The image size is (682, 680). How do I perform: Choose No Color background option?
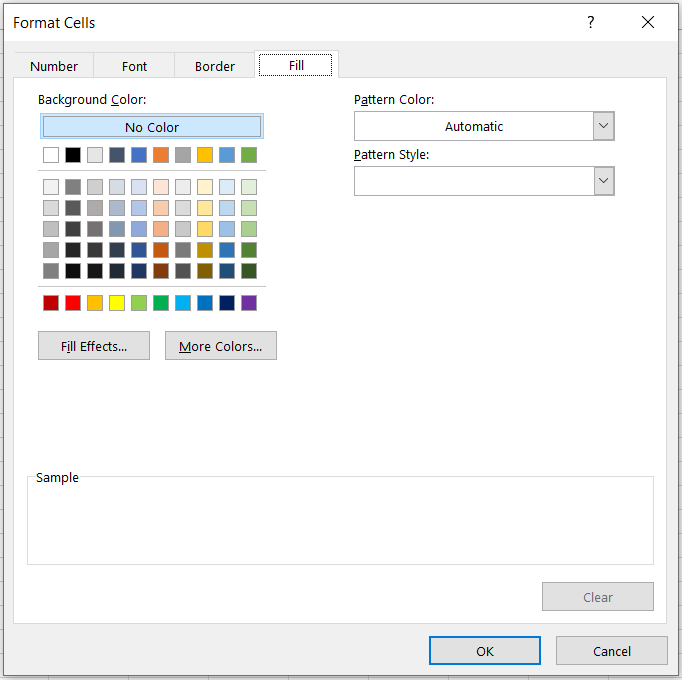[152, 127]
